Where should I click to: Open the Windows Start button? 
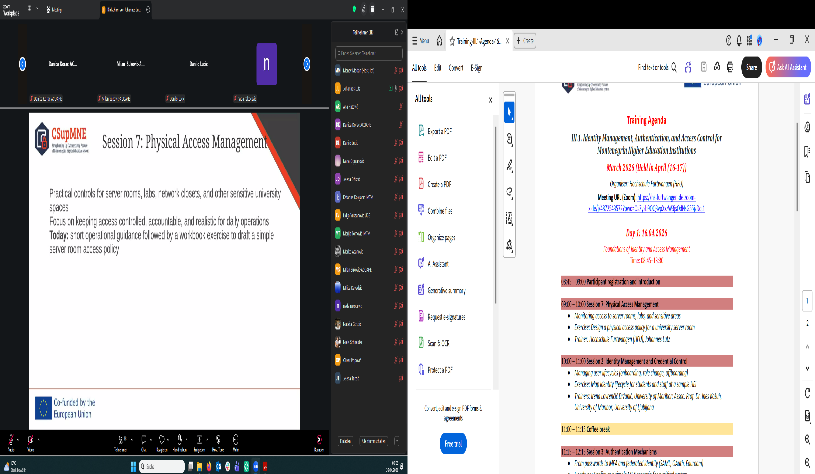(x=134, y=466)
